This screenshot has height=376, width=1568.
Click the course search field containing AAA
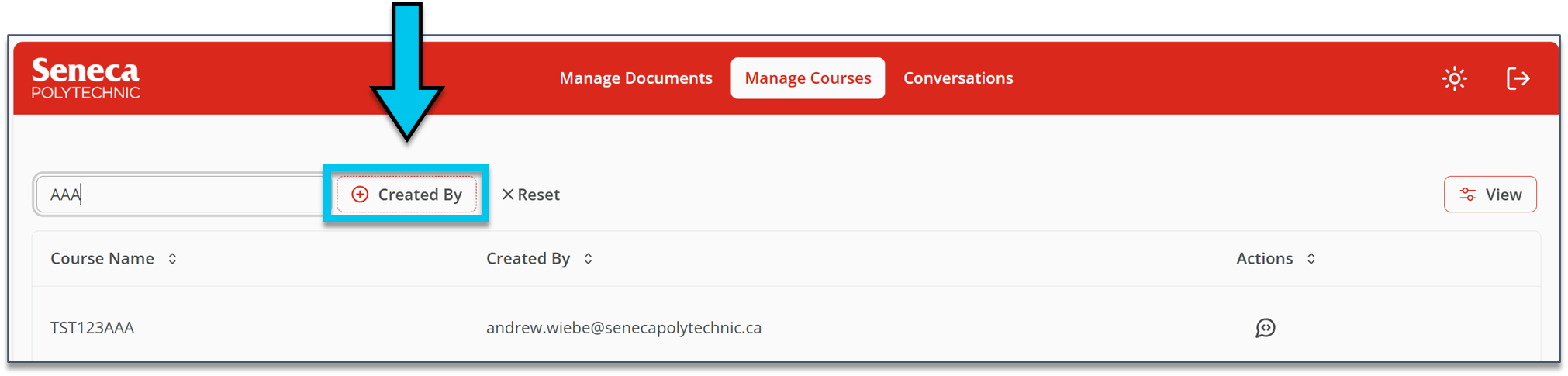[178, 195]
